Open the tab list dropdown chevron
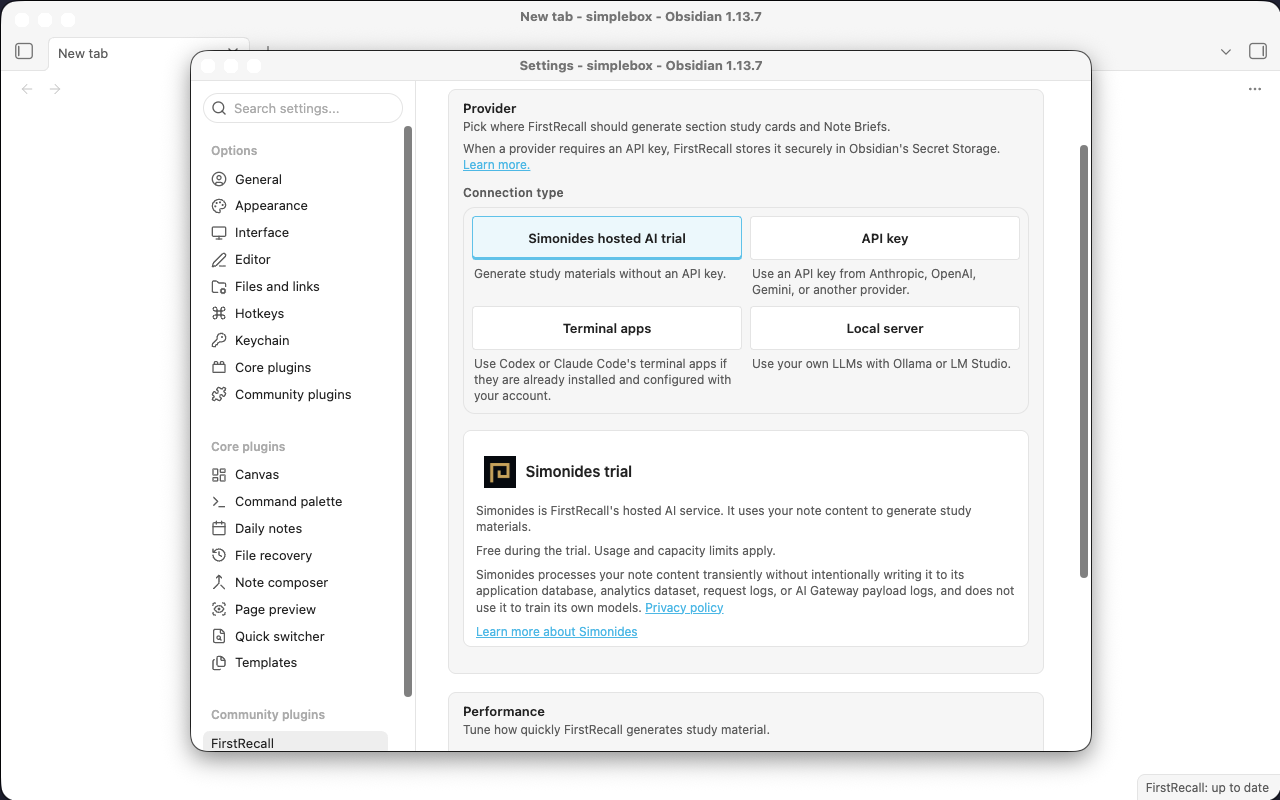Screen dimensions: 1280x800 [x=1226, y=52]
